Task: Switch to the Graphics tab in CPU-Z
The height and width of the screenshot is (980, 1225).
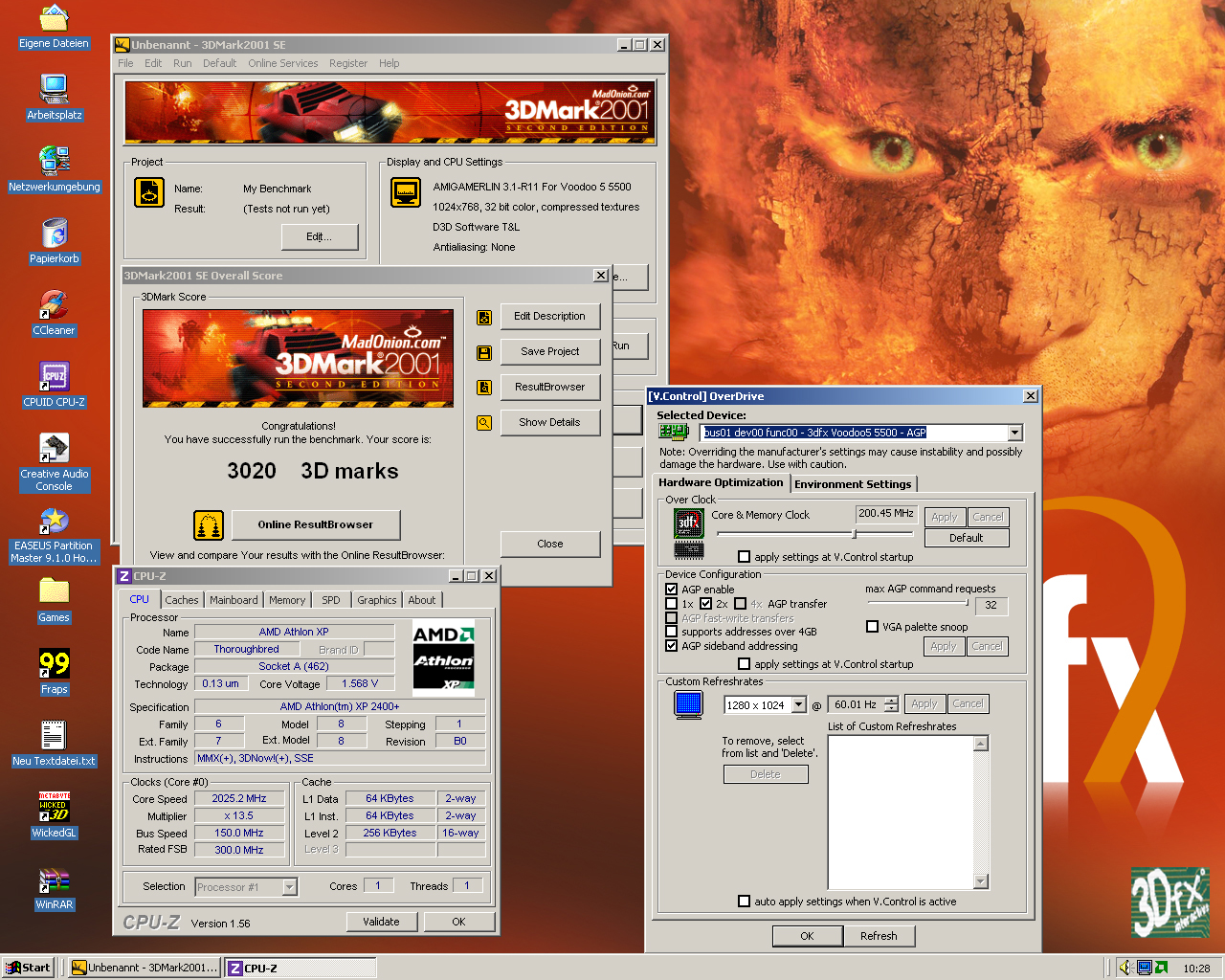Action: pos(377,600)
